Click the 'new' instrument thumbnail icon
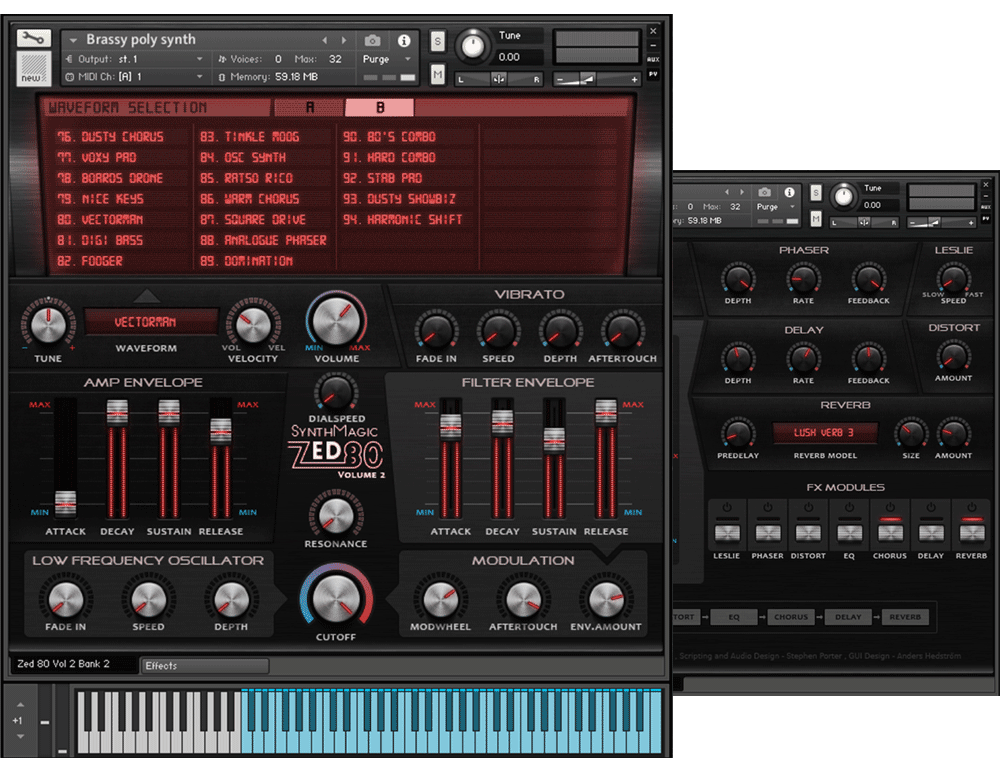 pyautogui.click(x=33, y=68)
